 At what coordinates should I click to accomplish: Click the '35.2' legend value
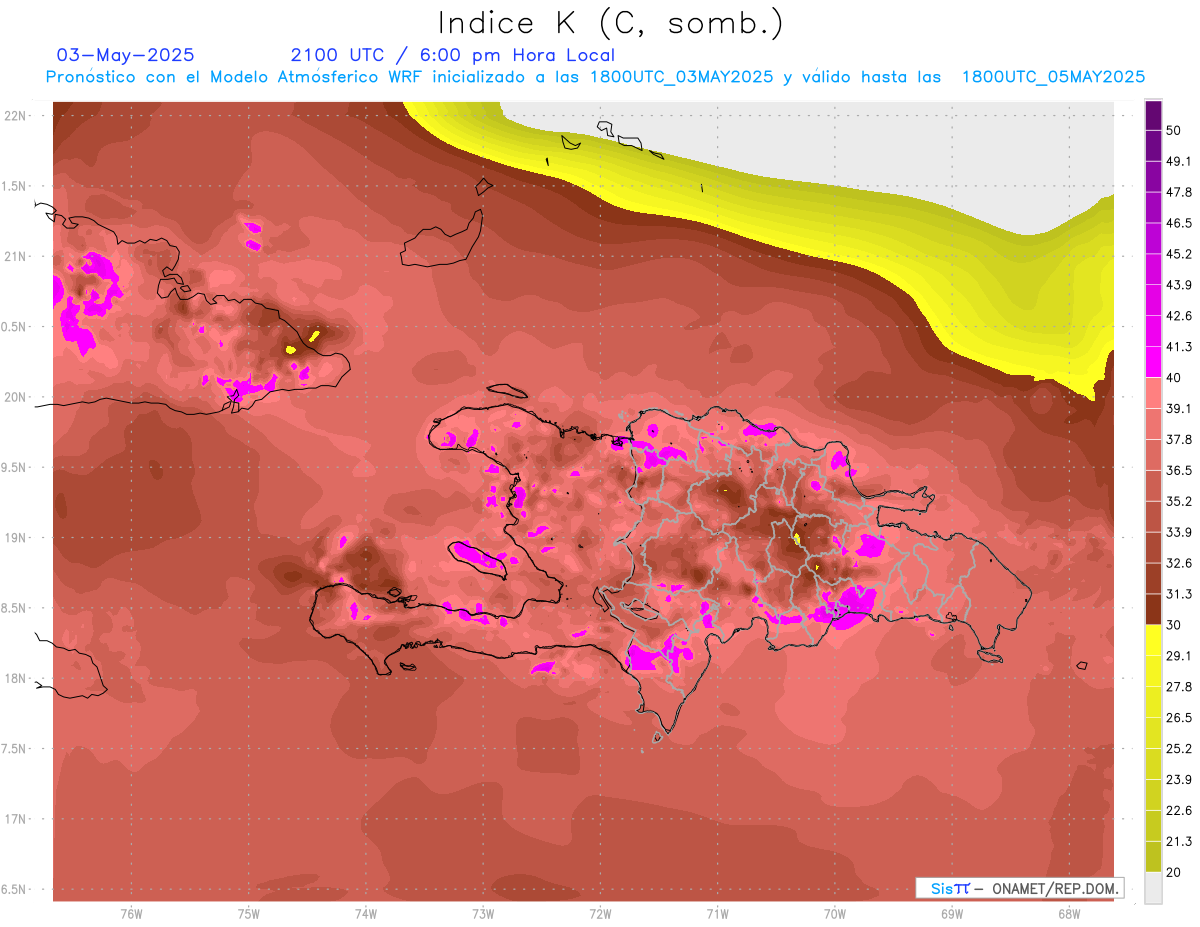(x=1178, y=501)
